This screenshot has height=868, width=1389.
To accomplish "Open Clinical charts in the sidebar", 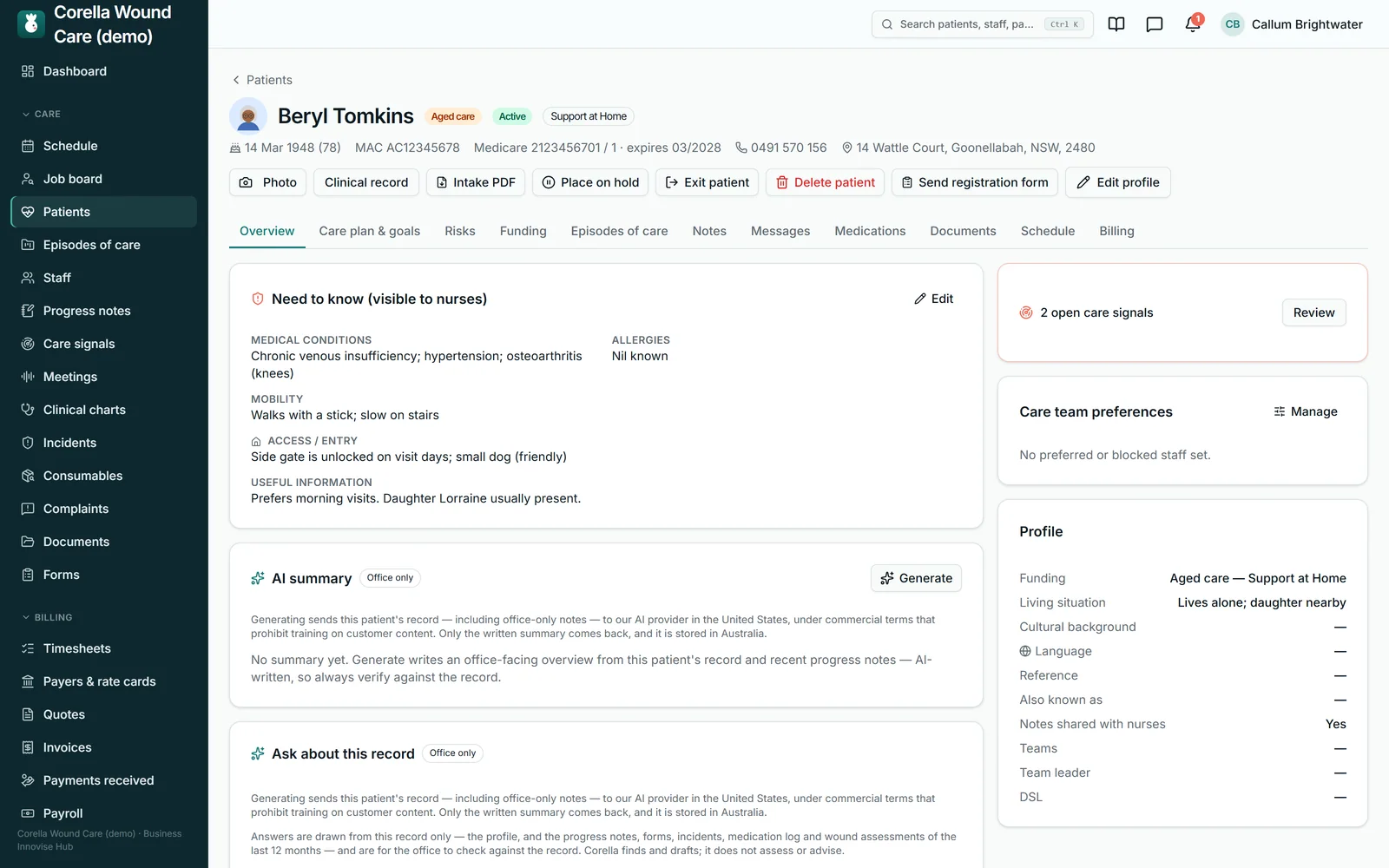I will click(103, 410).
